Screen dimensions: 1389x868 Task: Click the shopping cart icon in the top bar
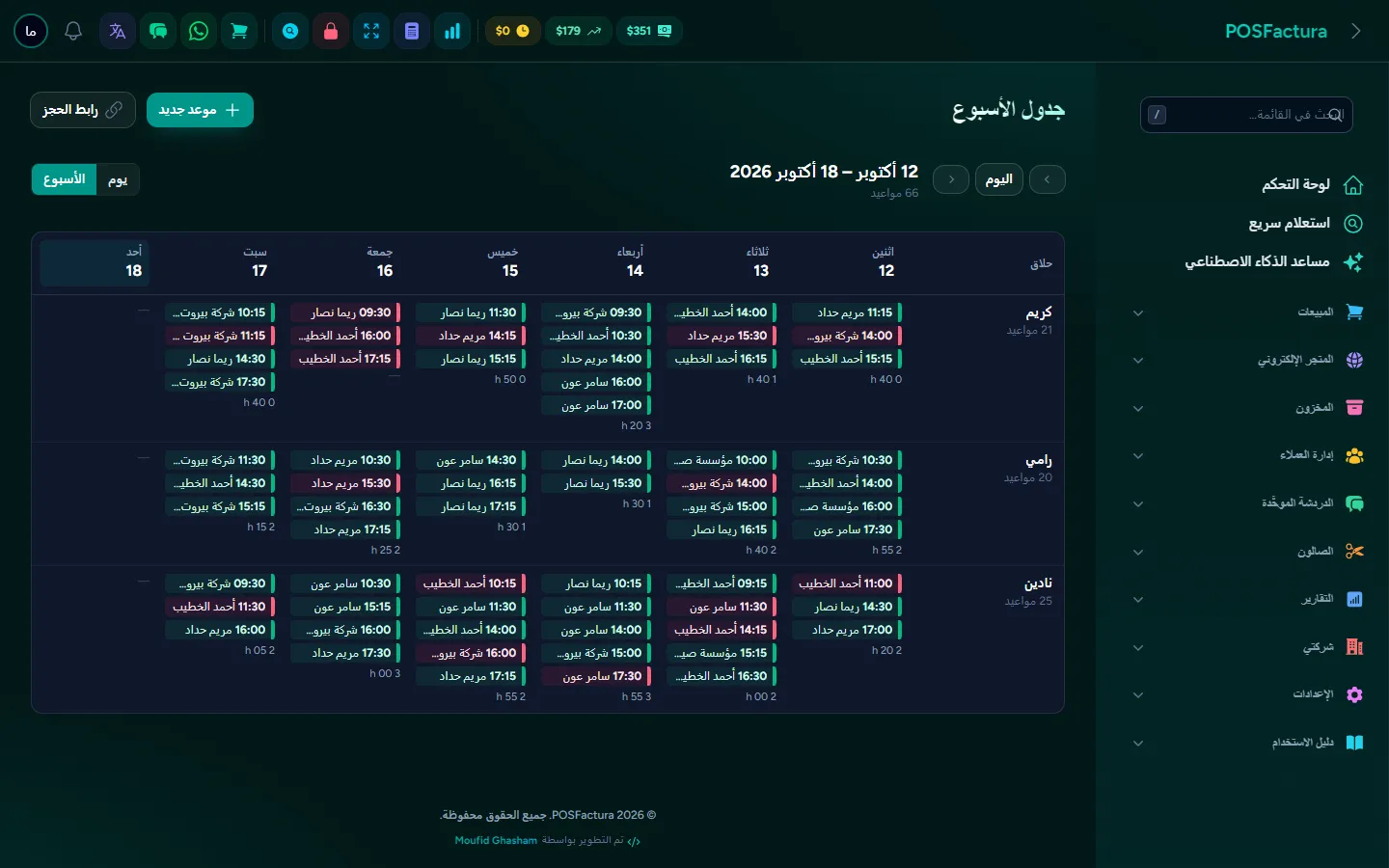pos(239,31)
